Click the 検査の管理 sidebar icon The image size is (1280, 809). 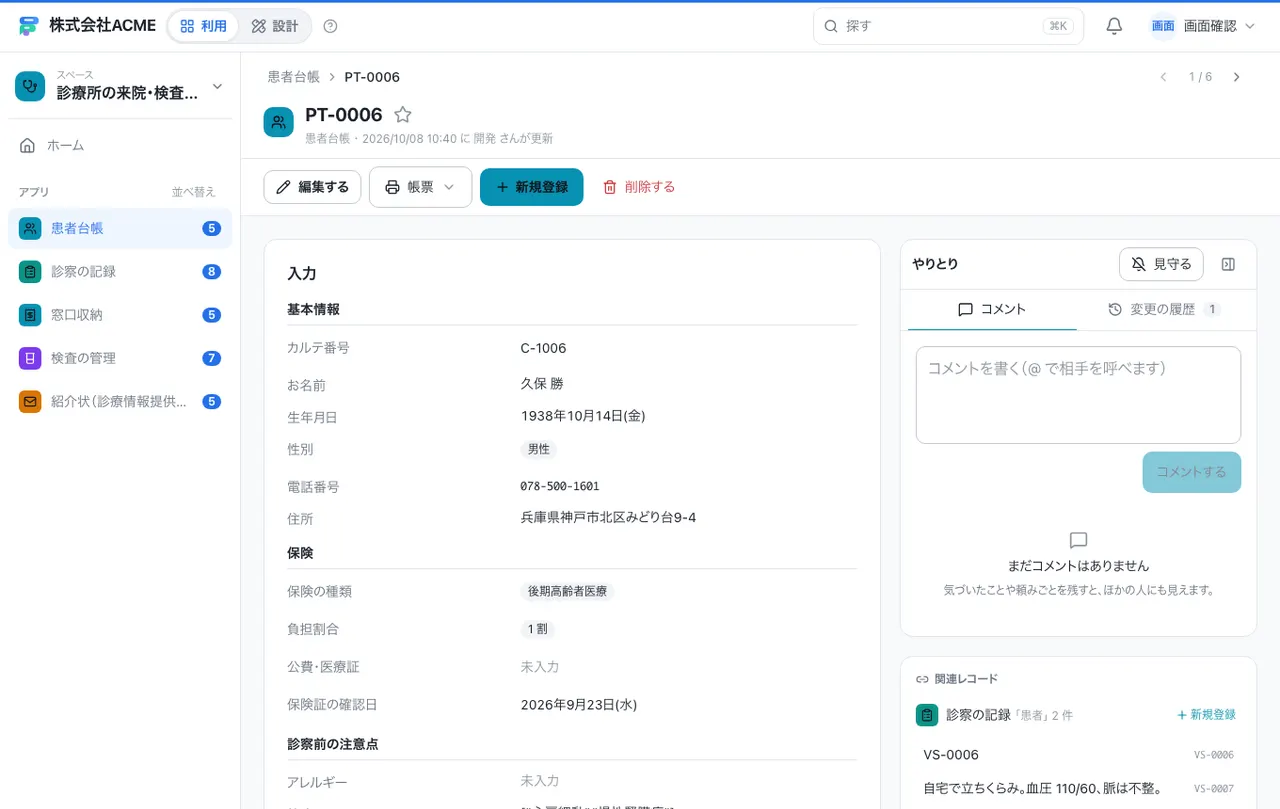[30, 358]
